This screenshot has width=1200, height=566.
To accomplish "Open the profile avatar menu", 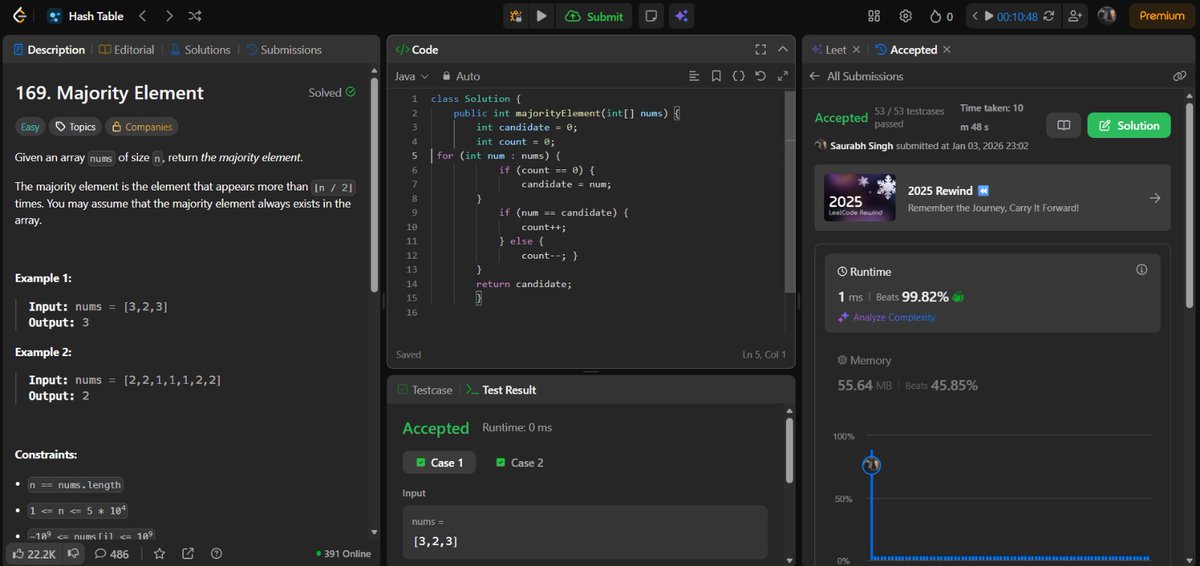I will pyautogui.click(x=1106, y=16).
